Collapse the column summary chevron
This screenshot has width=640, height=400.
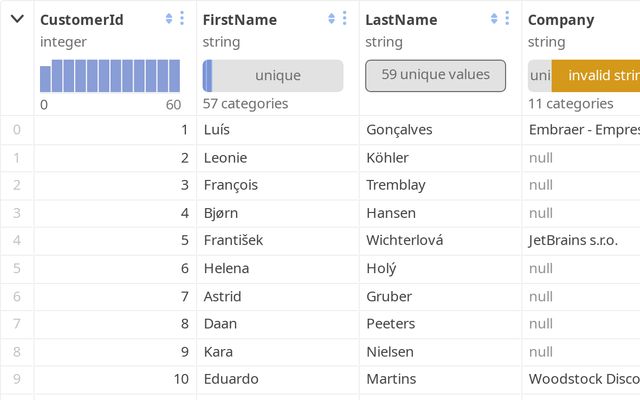click(17, 19)
